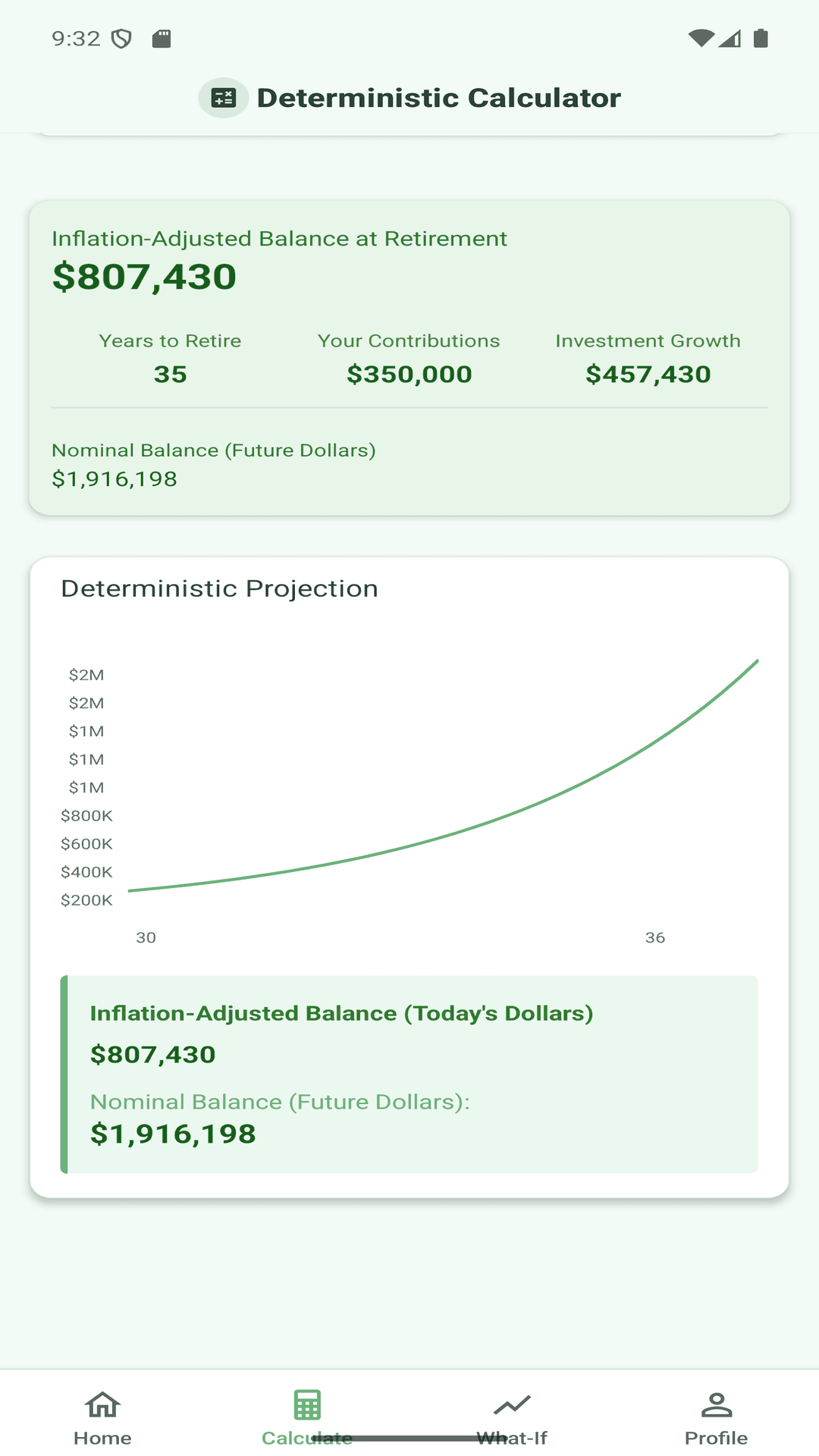Viewport: 819px width, 1456px height.
Task: Tap the shield icon in status bar
Action: 121,39
